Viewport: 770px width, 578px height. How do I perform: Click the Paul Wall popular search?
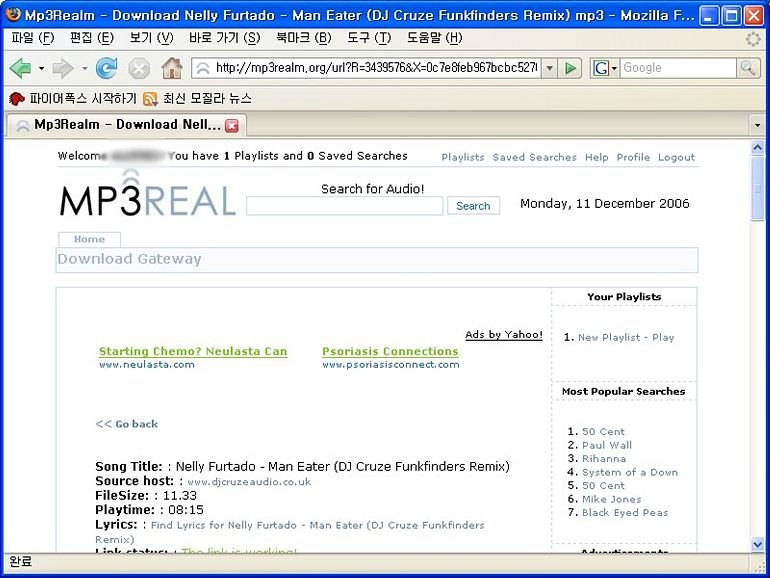click(x=607, y=445)
